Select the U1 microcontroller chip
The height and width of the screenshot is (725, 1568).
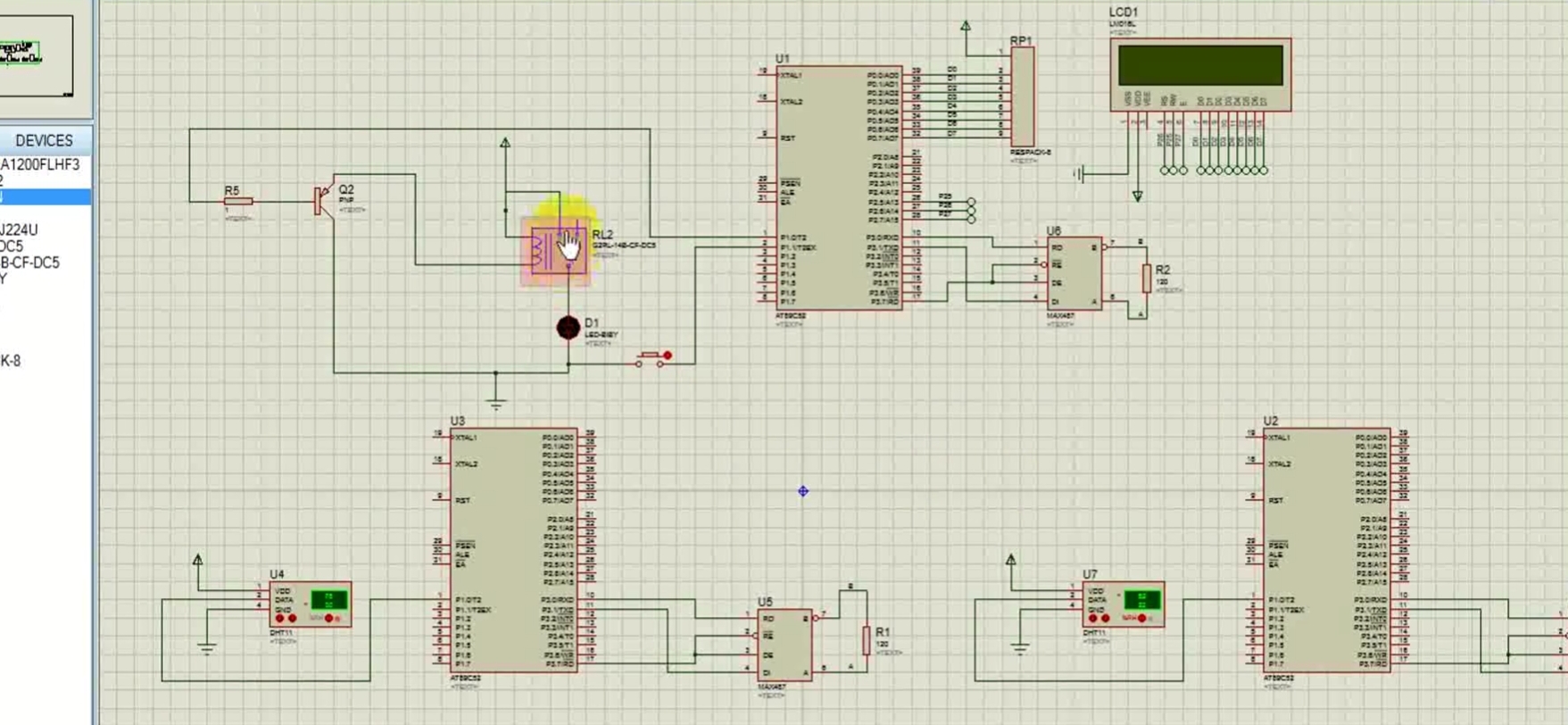[x=839, y=188]
